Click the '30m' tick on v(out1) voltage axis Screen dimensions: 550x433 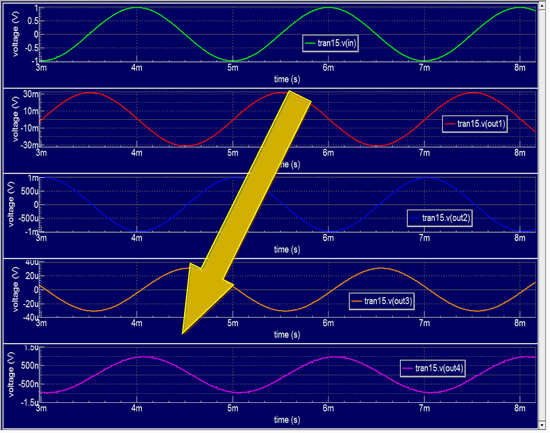pos(31,94)
